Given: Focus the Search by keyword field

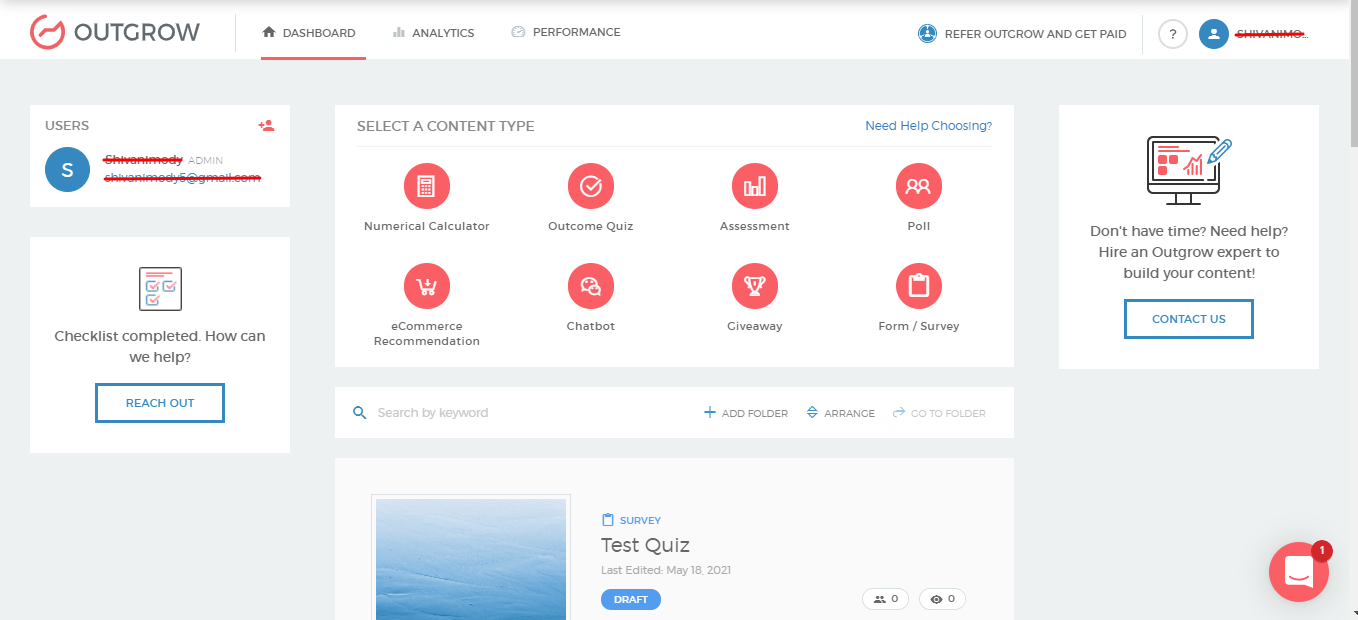Looking at the screenshot, I should click(525, 413).
